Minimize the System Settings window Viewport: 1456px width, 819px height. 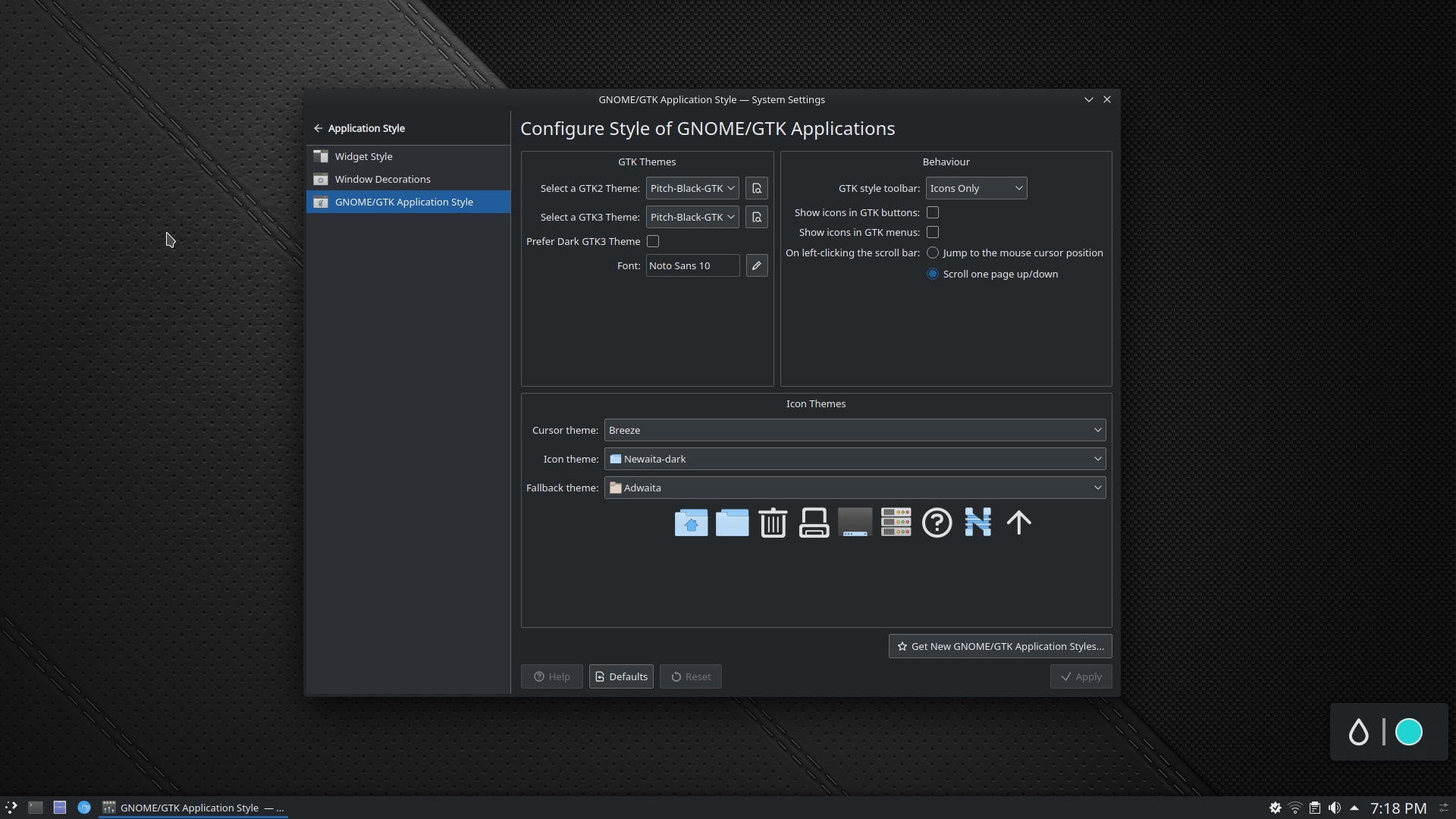(1088, 99)
